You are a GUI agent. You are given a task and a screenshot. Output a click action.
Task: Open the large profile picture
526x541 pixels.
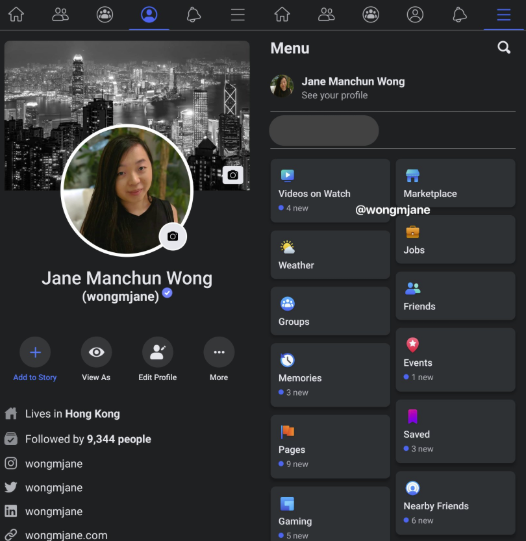(127, 190)
